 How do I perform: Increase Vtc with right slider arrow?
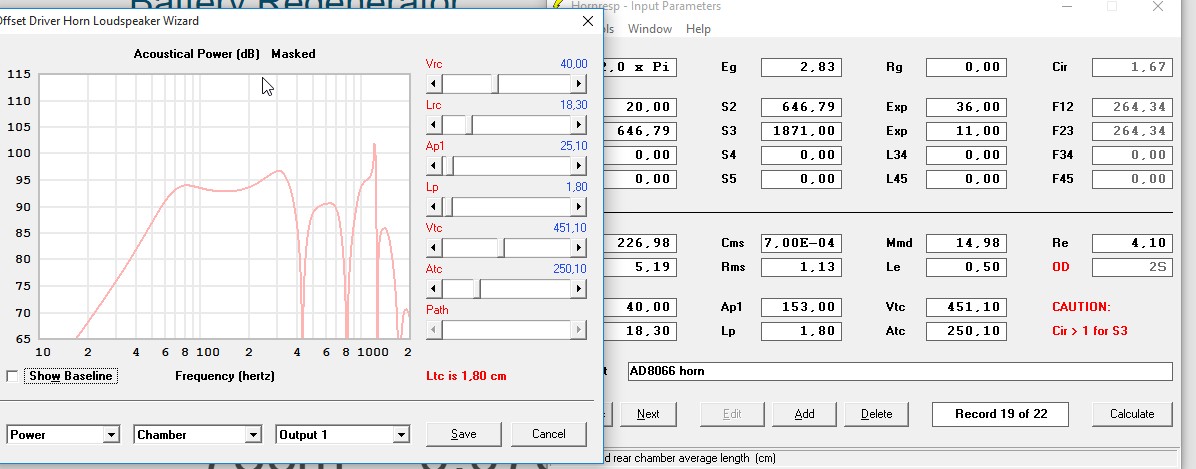pos(579,248)
